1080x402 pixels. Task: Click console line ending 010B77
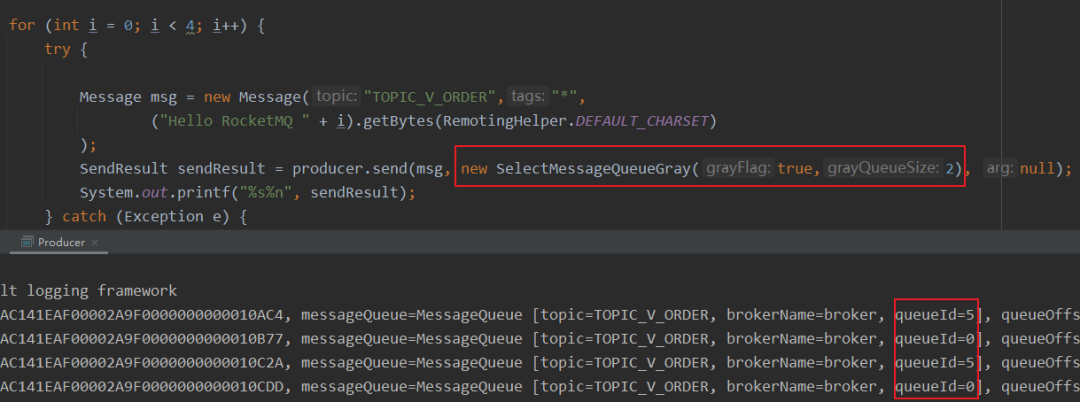pyautogui.click(x=540, y=339)
